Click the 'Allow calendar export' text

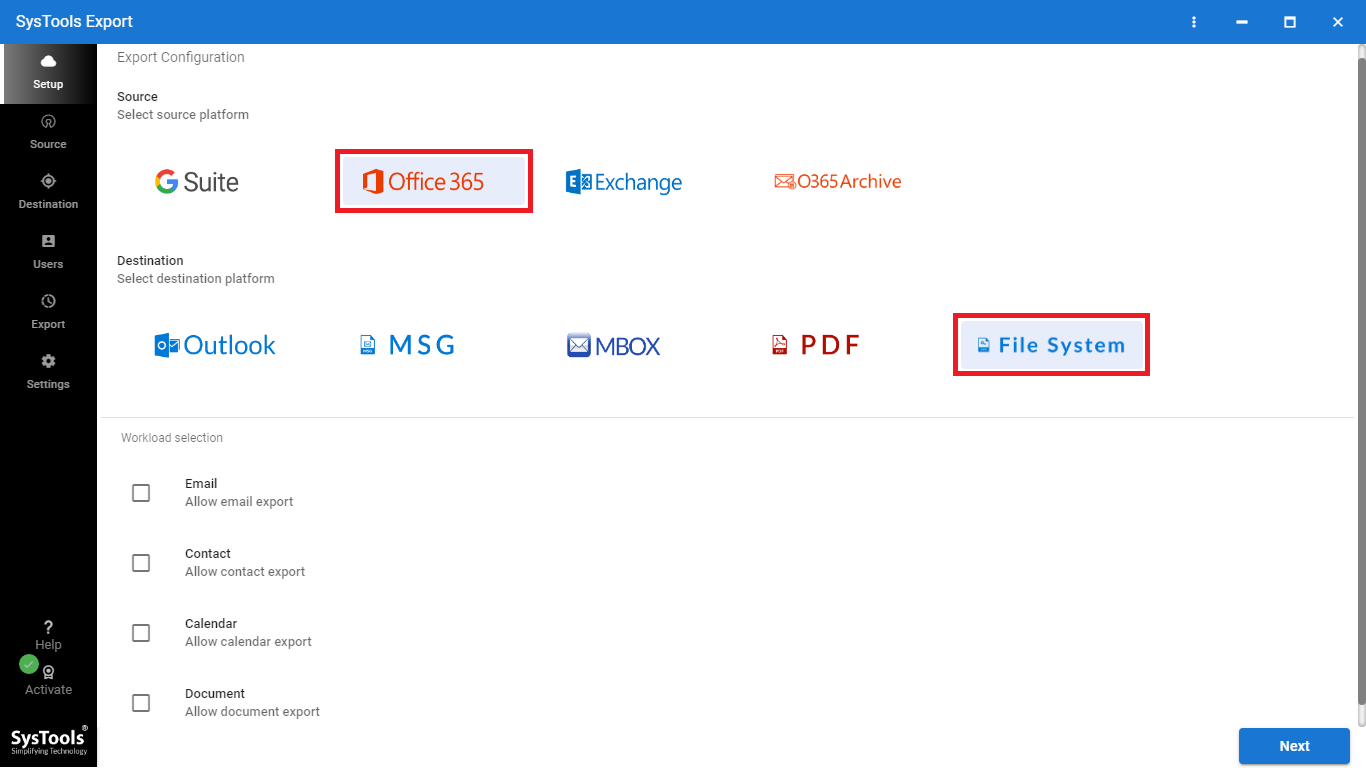coord(248,642)
